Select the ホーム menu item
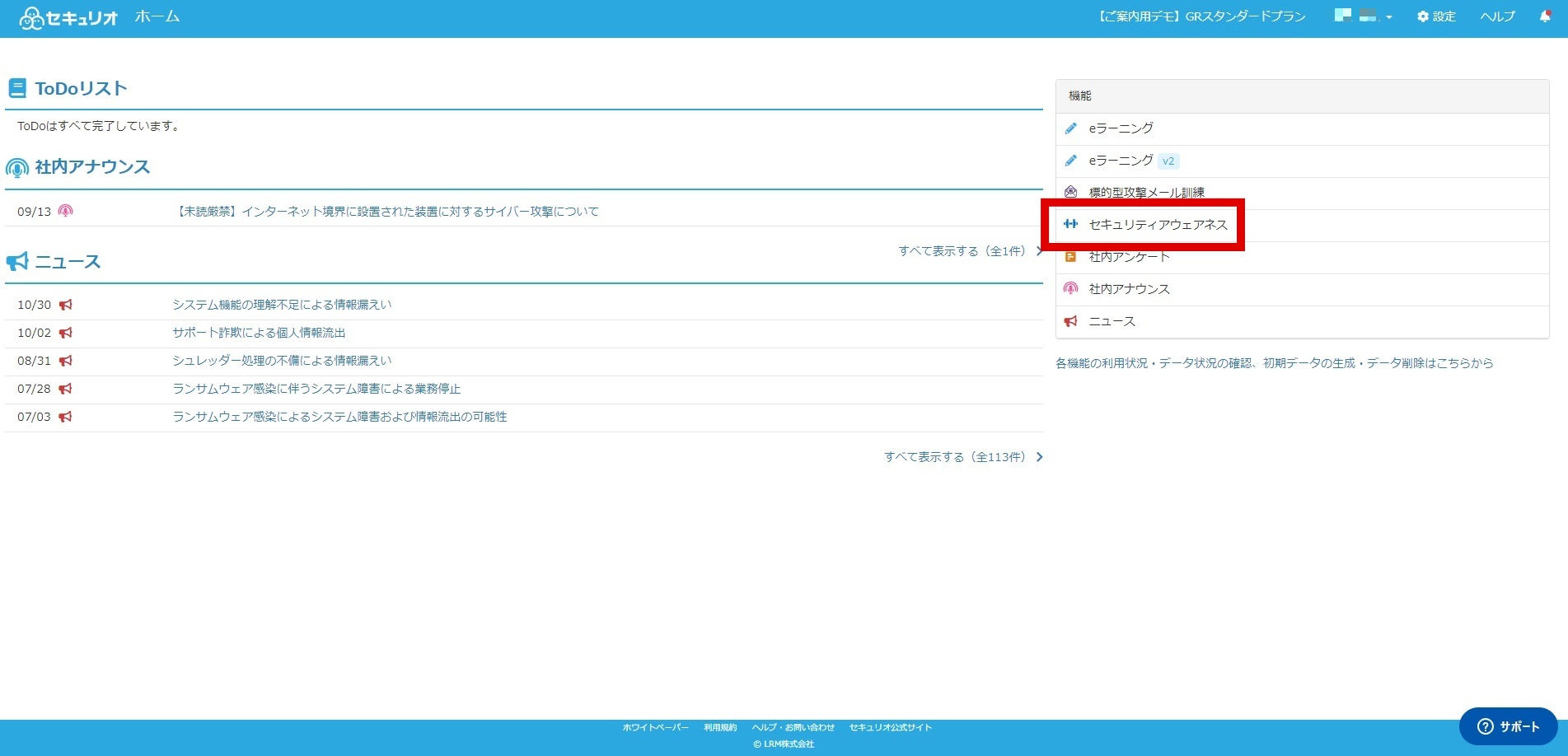Viewport: 1568px width, 756px height. (x=157, y=16)
